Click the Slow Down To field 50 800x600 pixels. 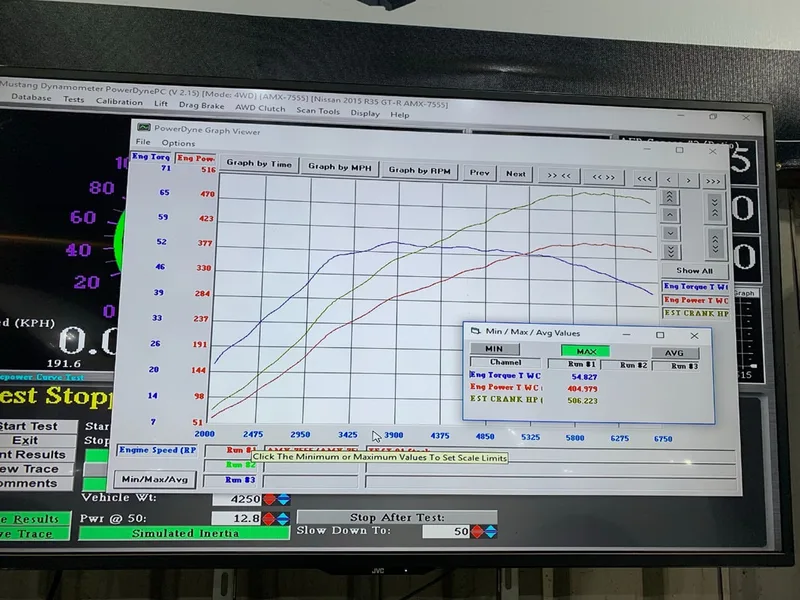pos(446,532)
